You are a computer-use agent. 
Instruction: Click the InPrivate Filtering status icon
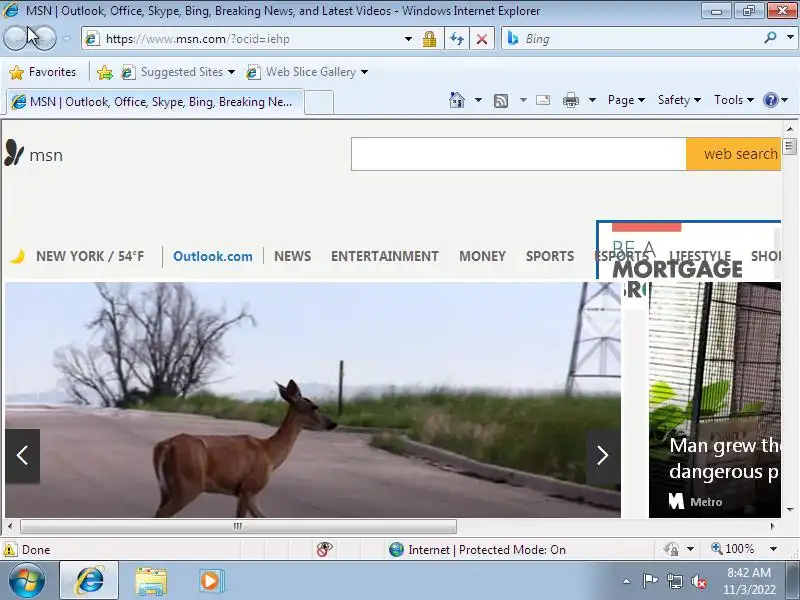tap(324, 549)
